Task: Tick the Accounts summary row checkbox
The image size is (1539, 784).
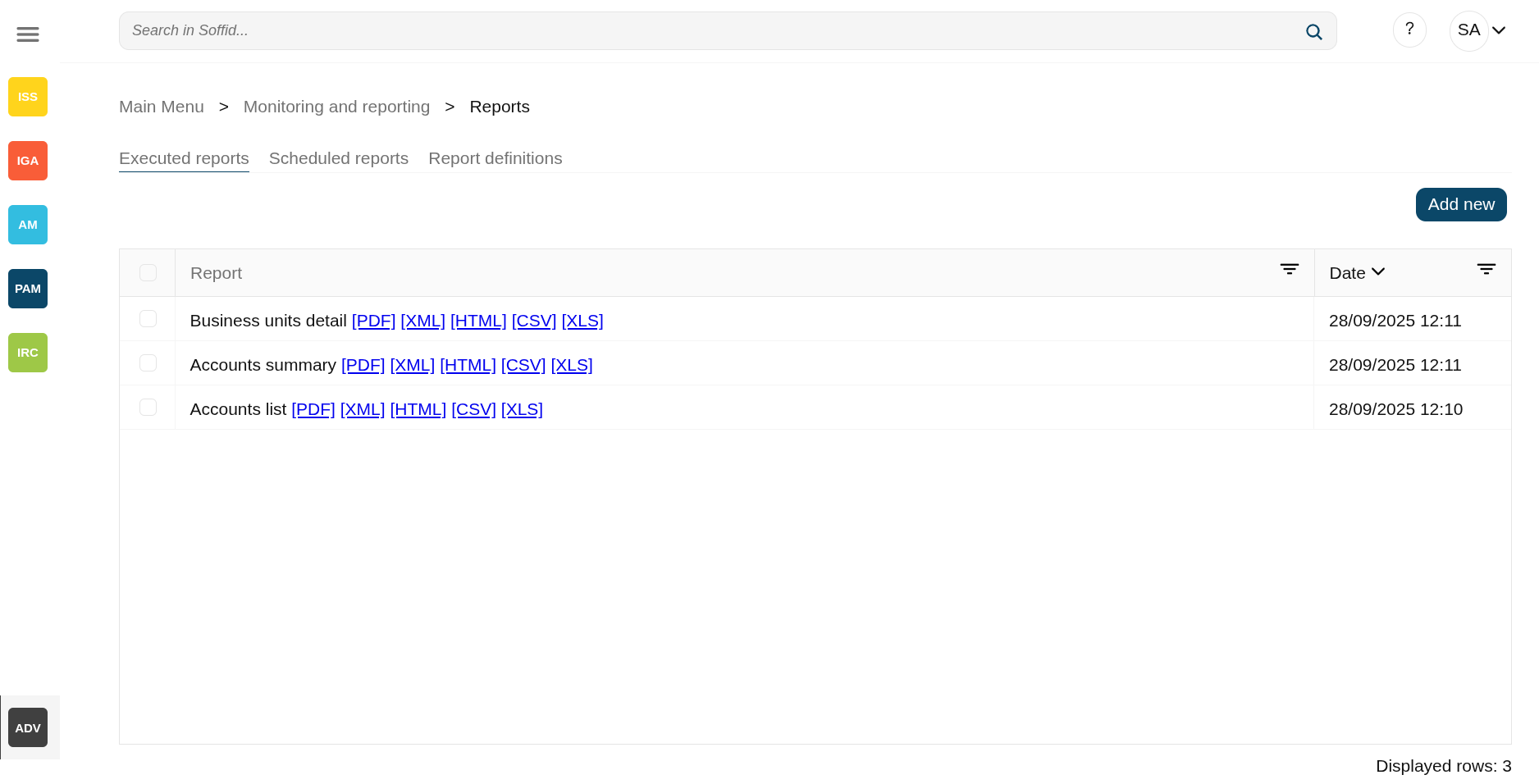Action: coord(148,363)
